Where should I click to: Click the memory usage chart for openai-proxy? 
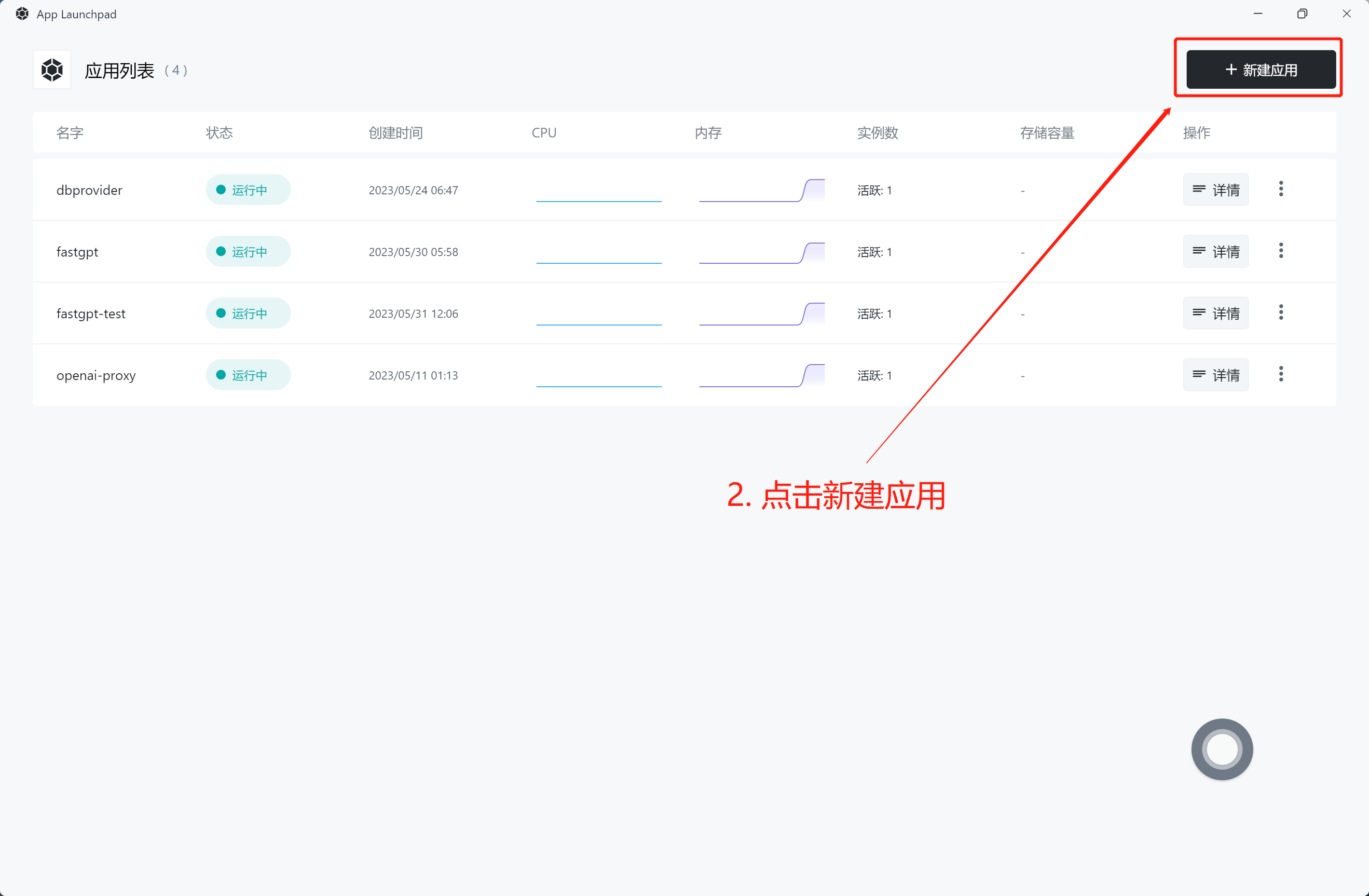[x=762, y=376]
